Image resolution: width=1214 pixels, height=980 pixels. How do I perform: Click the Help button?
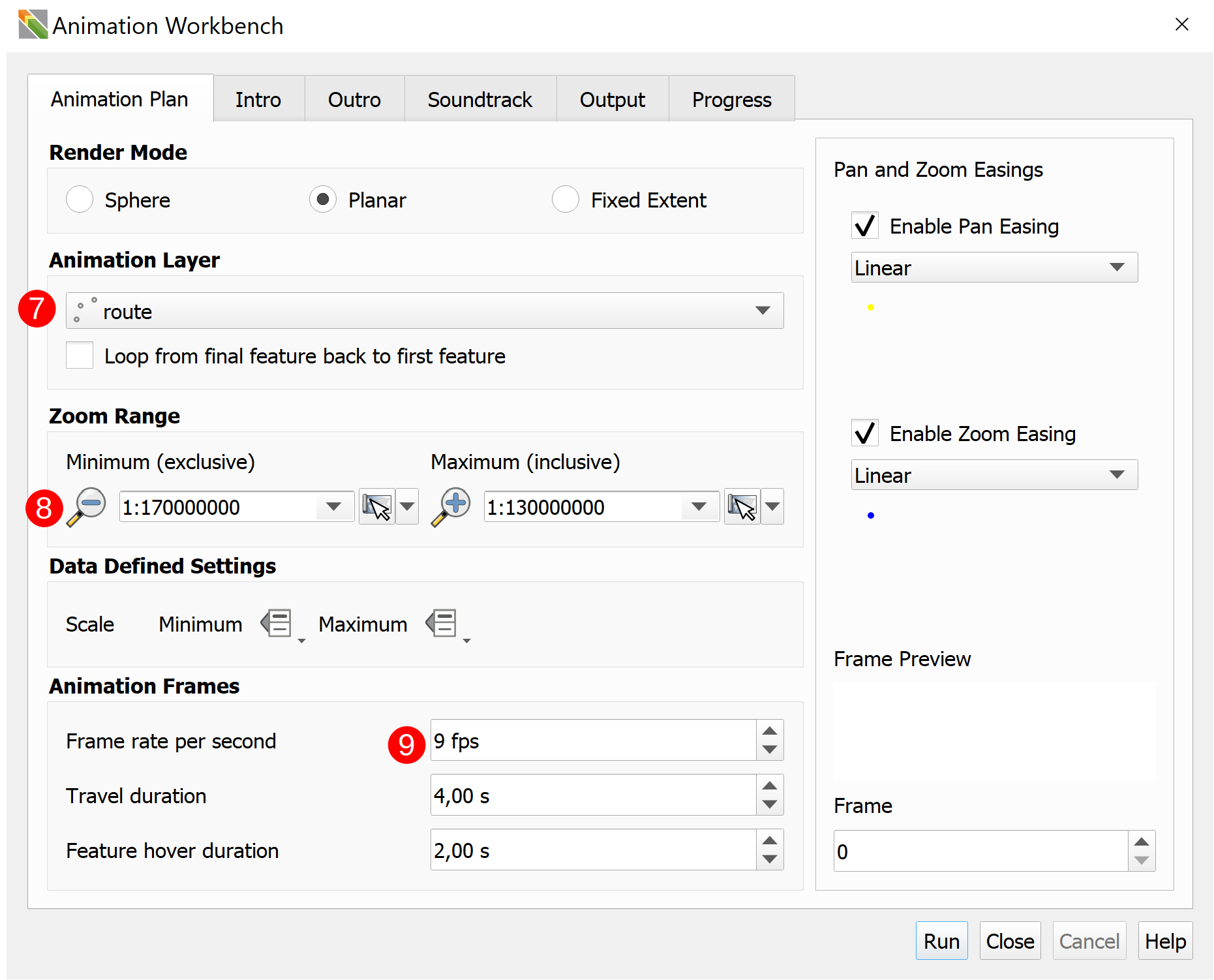coord(1166,941)
